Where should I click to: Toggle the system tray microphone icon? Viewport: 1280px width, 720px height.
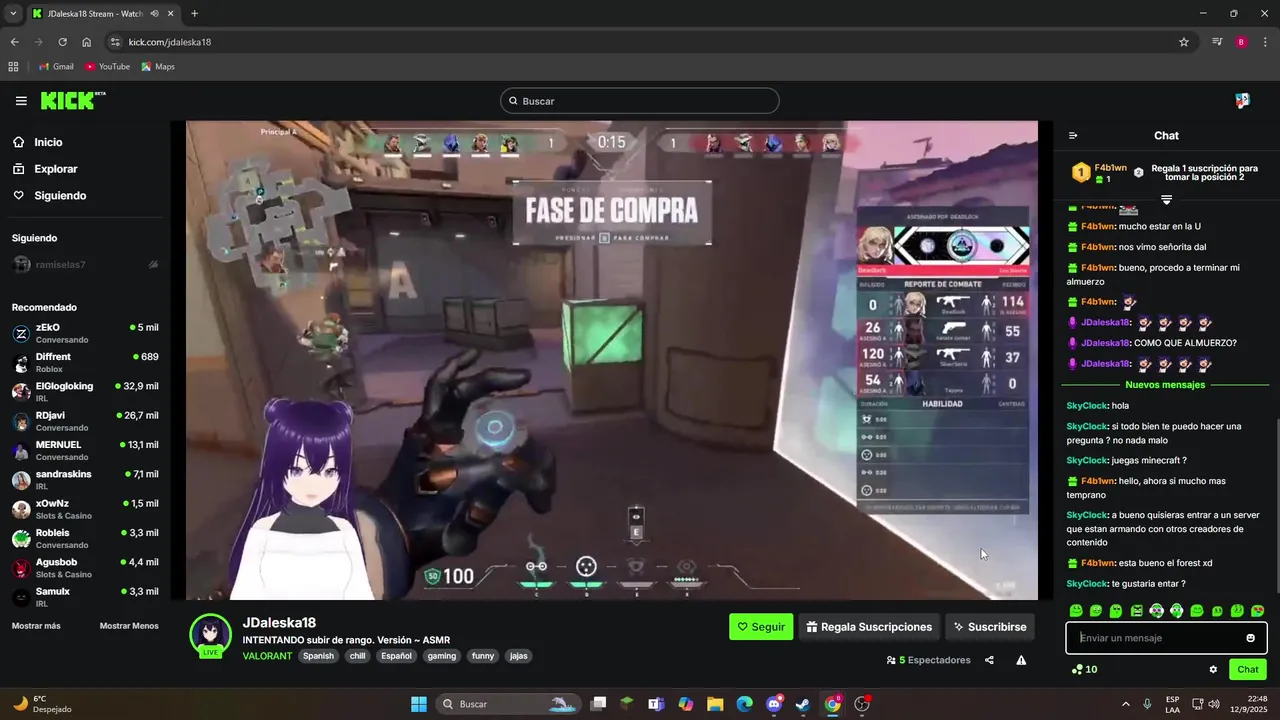pyautogui.click(x=1147, y=704)
